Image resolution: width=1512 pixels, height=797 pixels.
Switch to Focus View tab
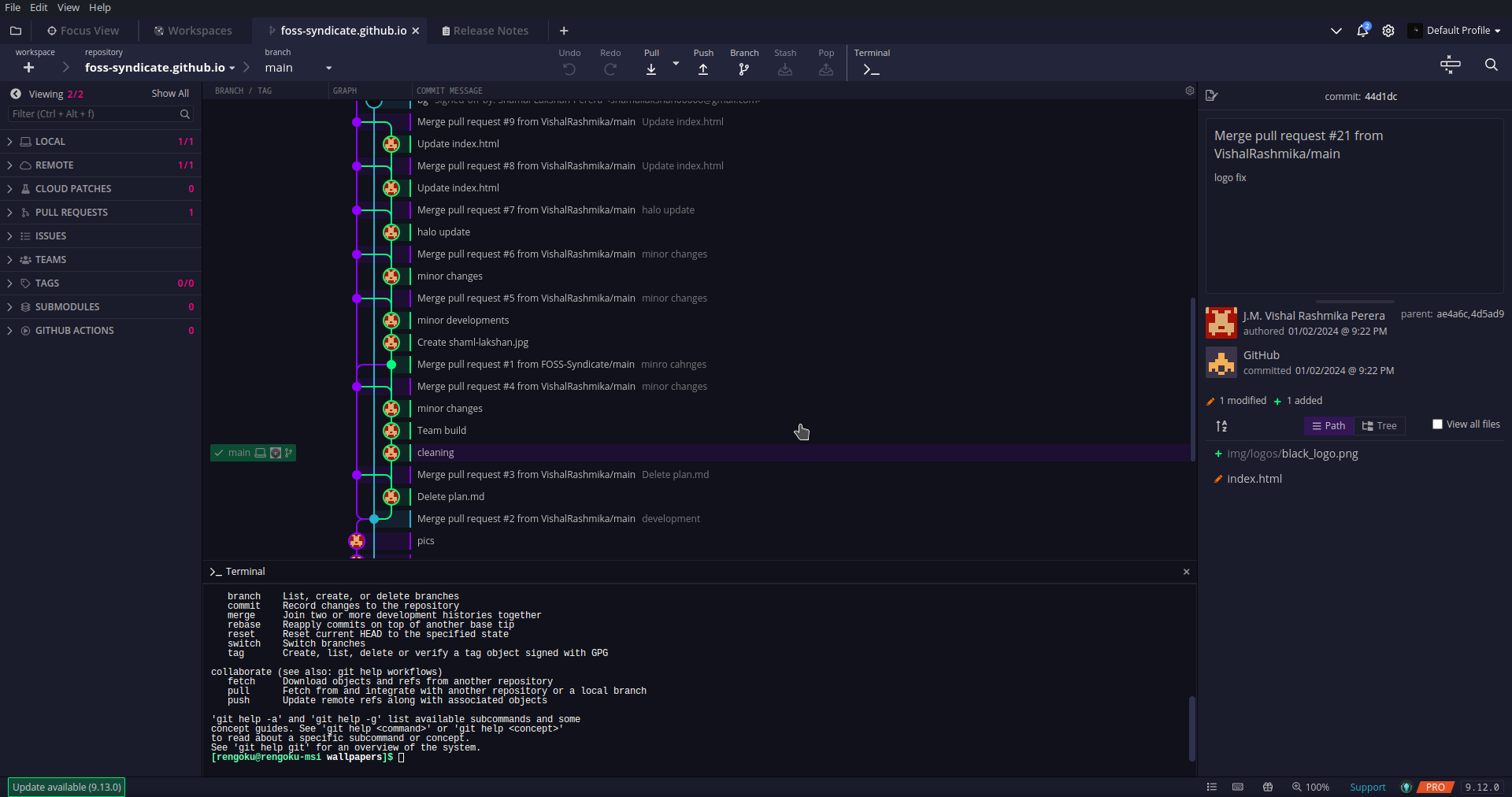(x=83, y=31)
